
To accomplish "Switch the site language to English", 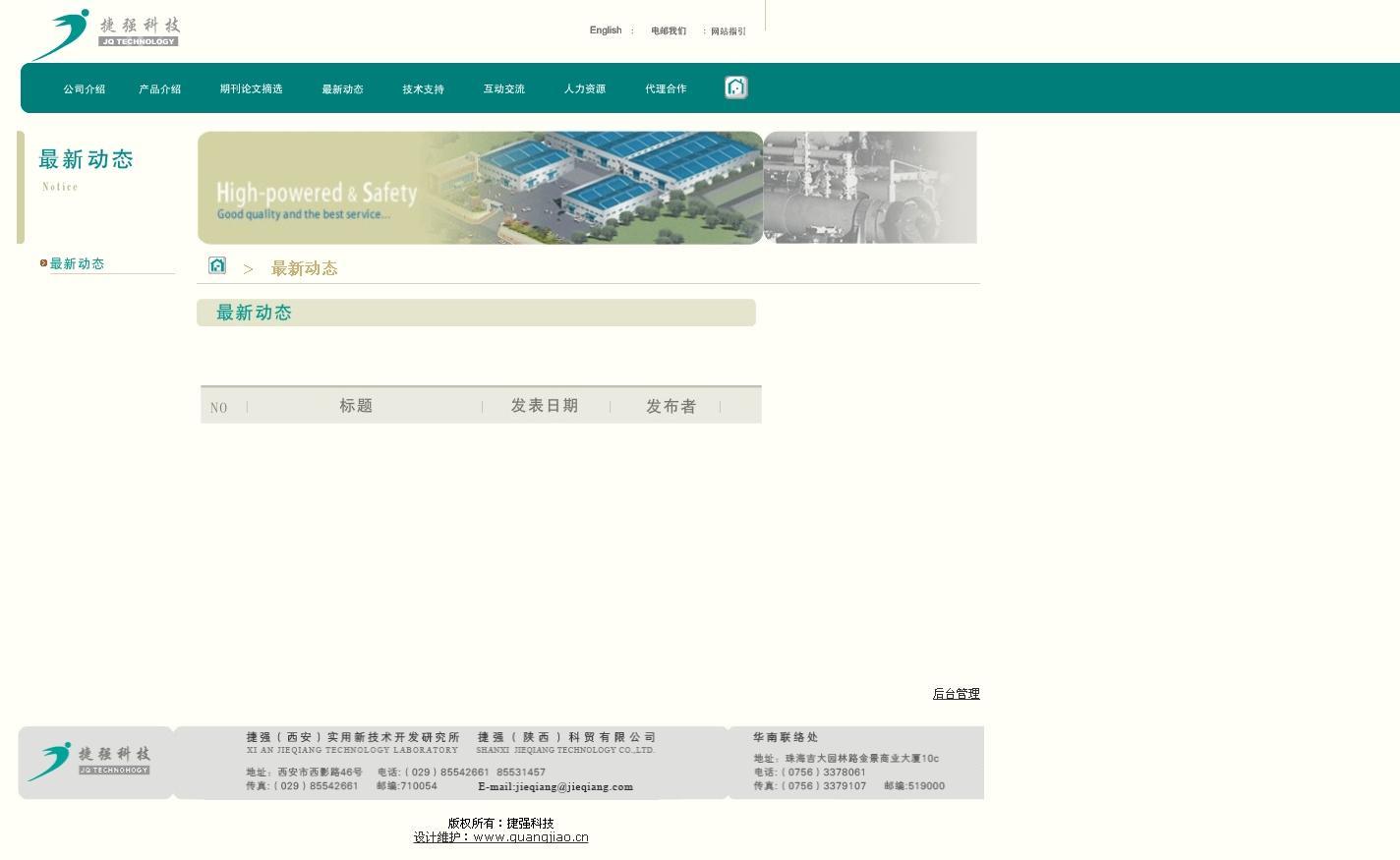I will pyautogui.click(x=606, y=30).
